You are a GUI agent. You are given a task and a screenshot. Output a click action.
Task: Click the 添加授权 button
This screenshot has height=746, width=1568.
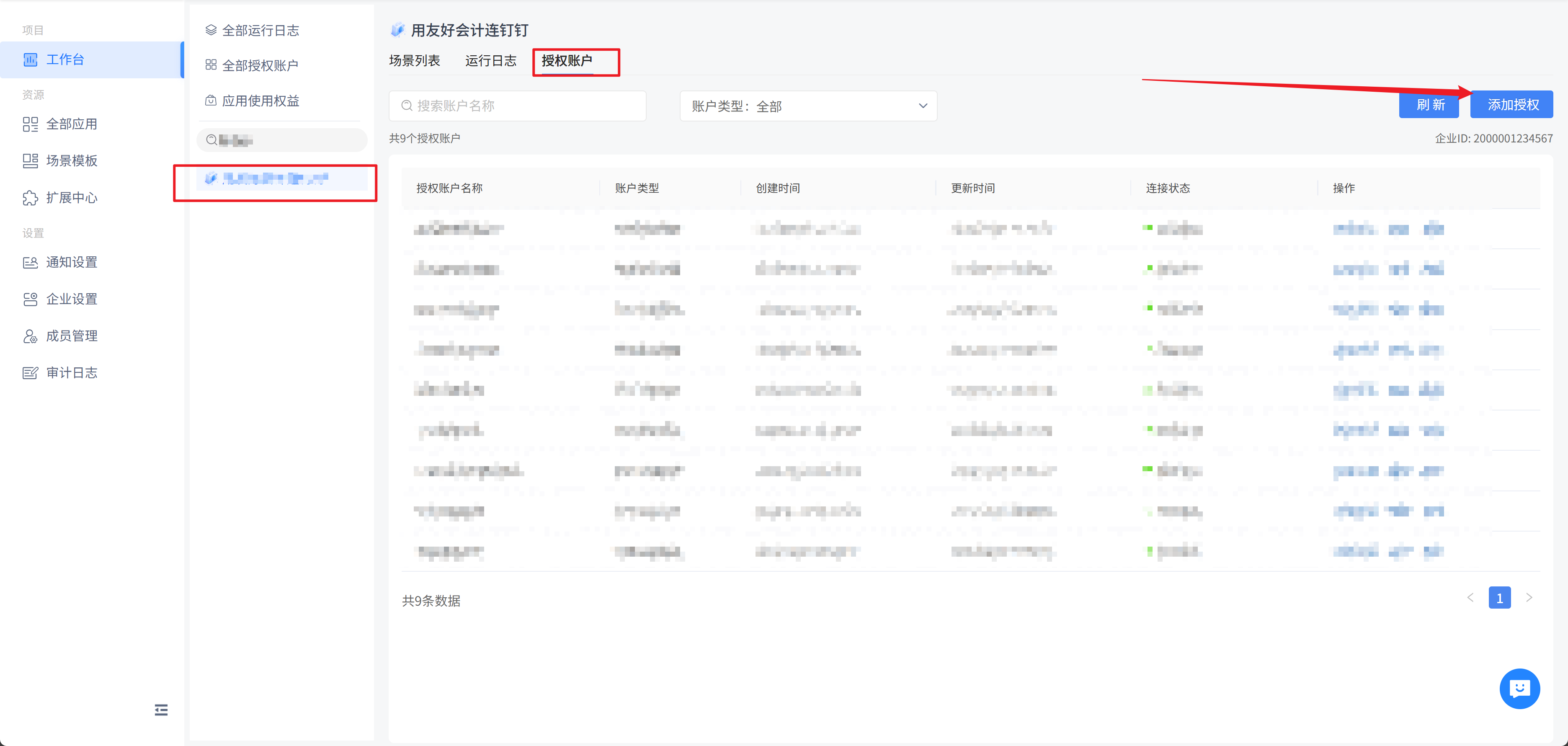[x=1512, y=105]
